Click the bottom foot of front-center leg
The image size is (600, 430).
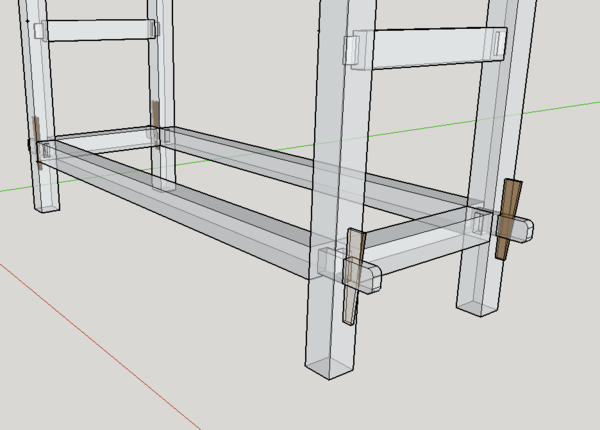pos(332,365)
